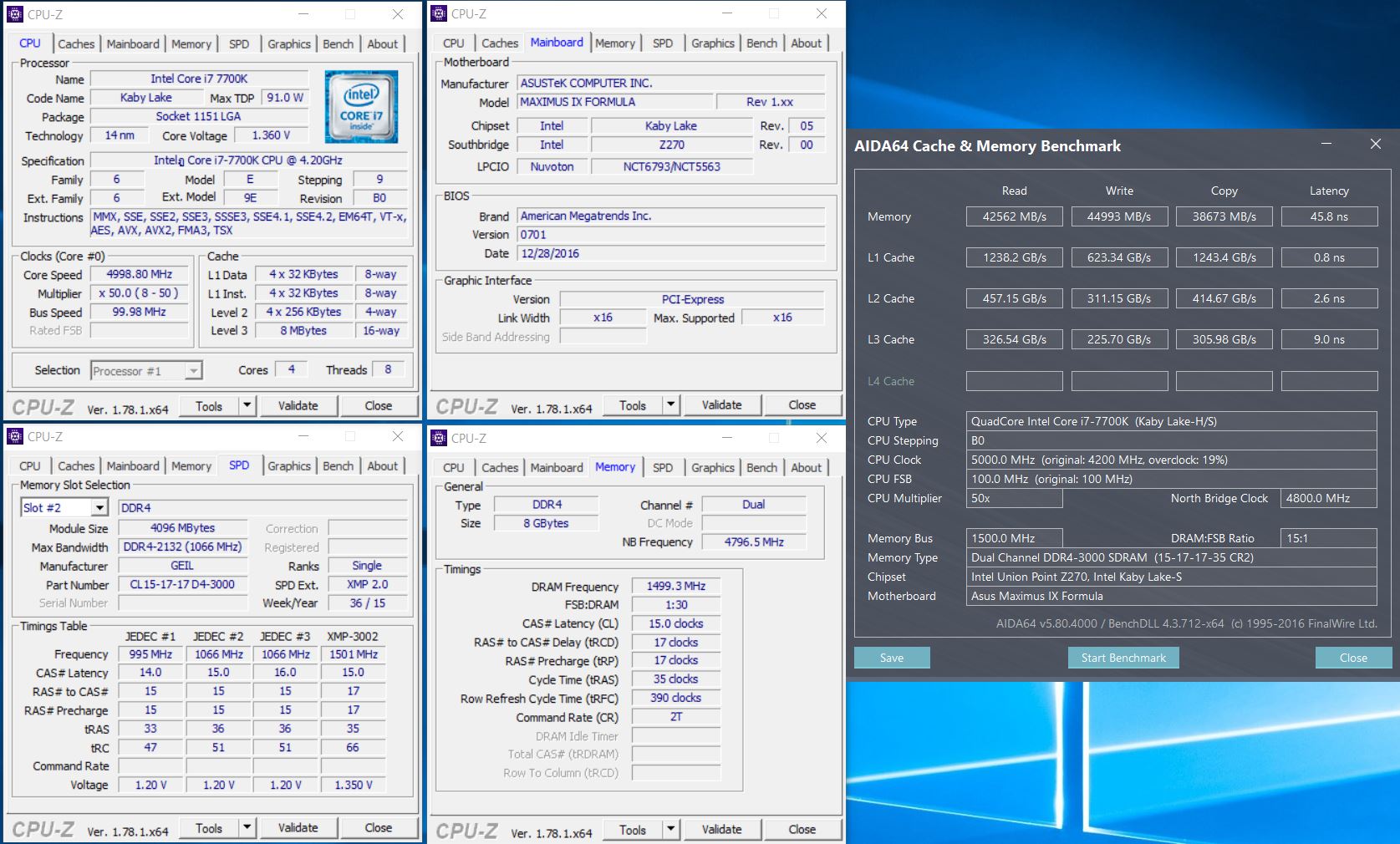This screenshot has height=844, width=1400.
Task: Click the Core Speed 4998.80 MHz value
Action: tap(140, 274)
